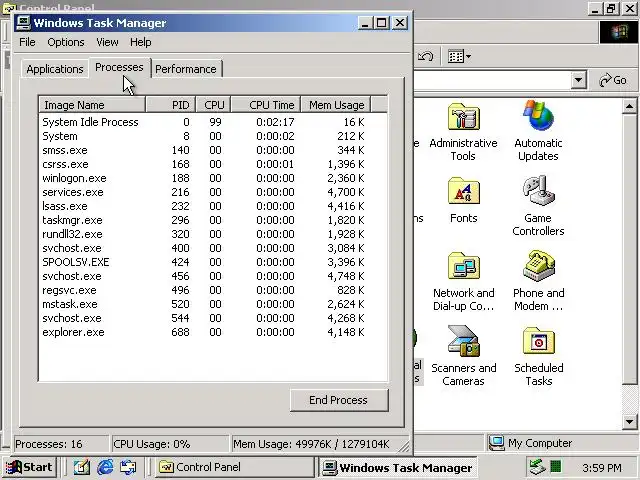This screenshot has height=480, width=640.
Task: Select the System Idle Process row
Action: [x=204, y=122]
